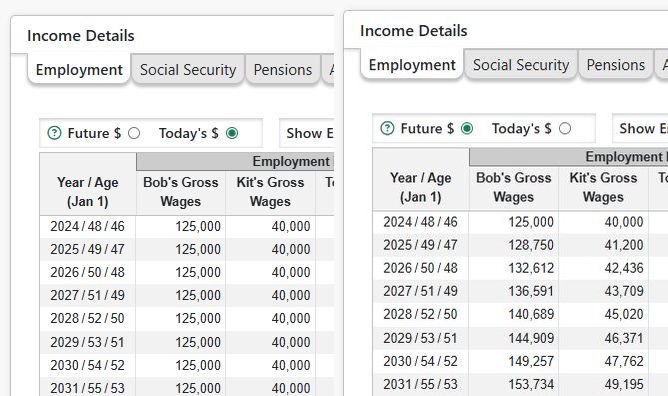Select row 2024 / 48 / 46 in left table
The height and width of the screenshot is (396, 668).
click(187, 226)
